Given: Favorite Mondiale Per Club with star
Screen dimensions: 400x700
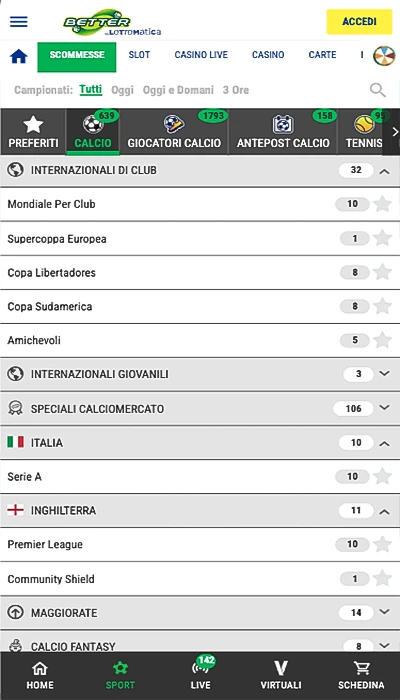Looking at the screenshot, I should 383,204.
